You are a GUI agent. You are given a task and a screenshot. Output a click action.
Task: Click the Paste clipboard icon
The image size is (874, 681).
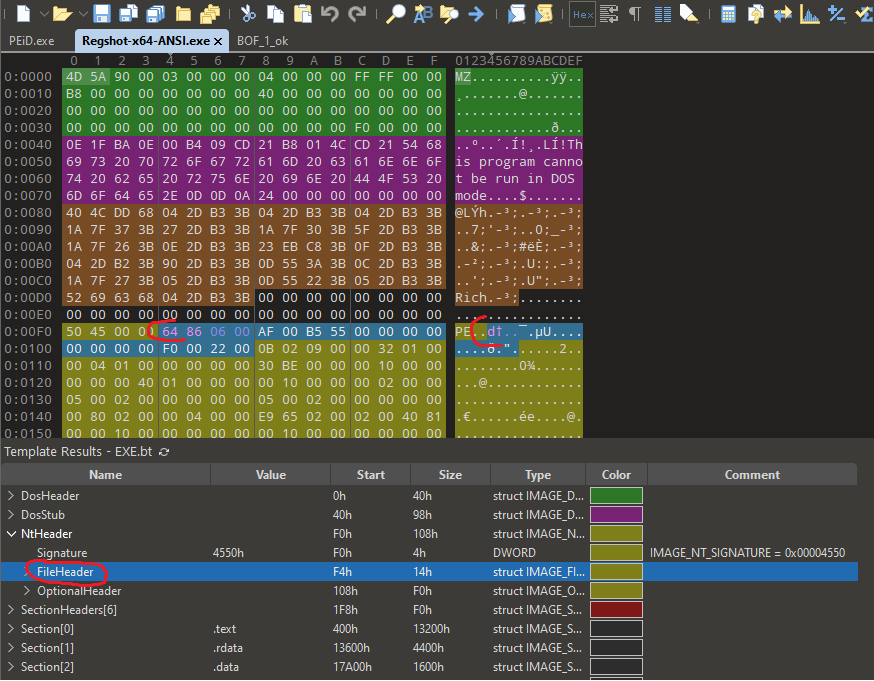tap(303, 13)
